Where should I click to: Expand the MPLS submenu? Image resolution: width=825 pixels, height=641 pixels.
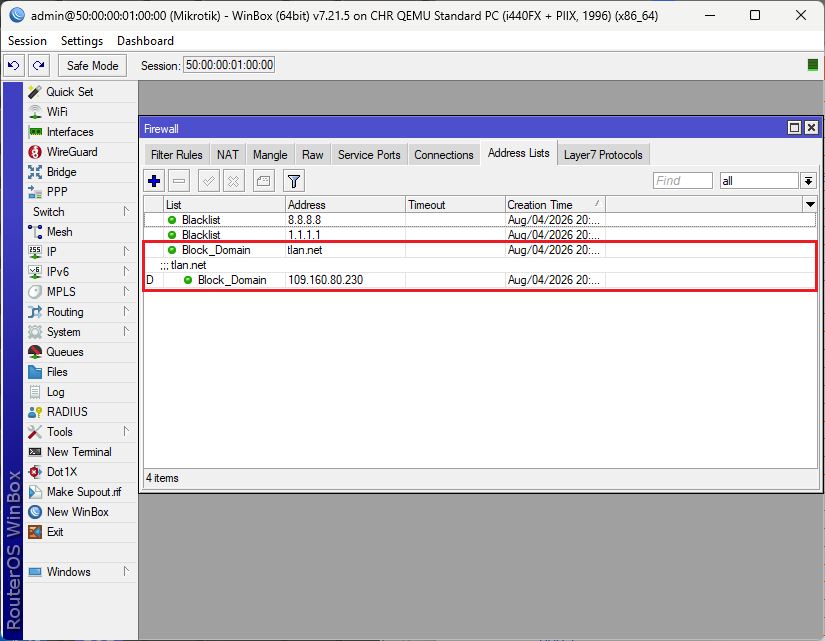[x=81, y=292]
